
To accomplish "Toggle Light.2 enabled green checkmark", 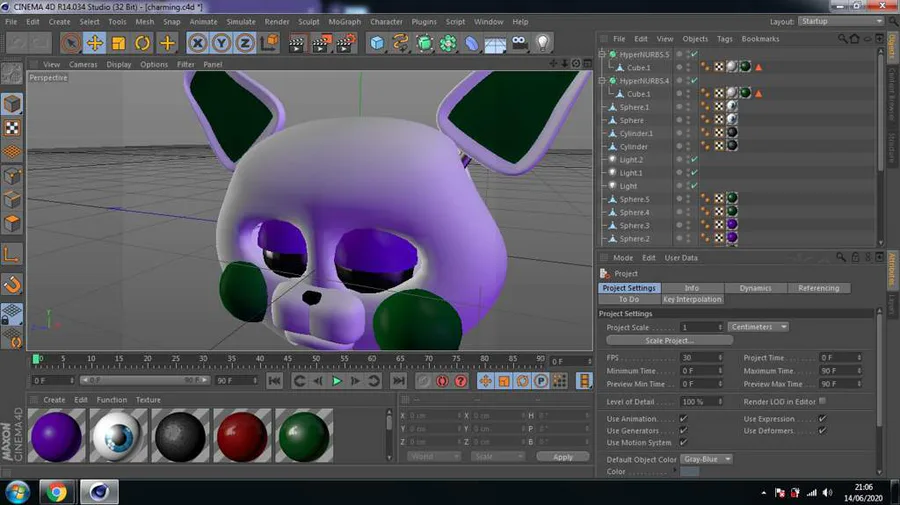I will [x=695, y=160].
